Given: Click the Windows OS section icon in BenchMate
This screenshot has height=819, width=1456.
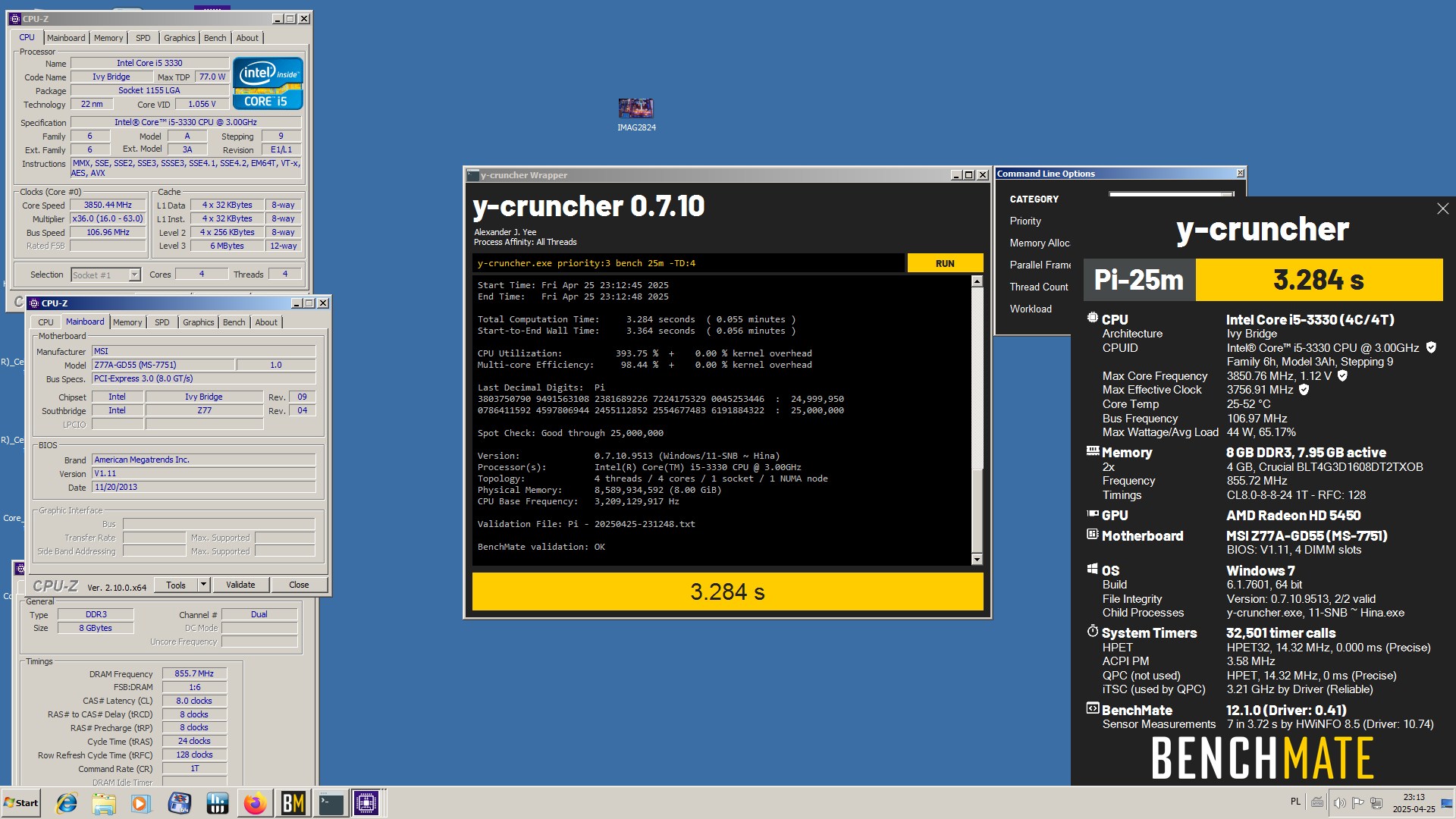Looking at the screenshot, I should [1093, 570].
